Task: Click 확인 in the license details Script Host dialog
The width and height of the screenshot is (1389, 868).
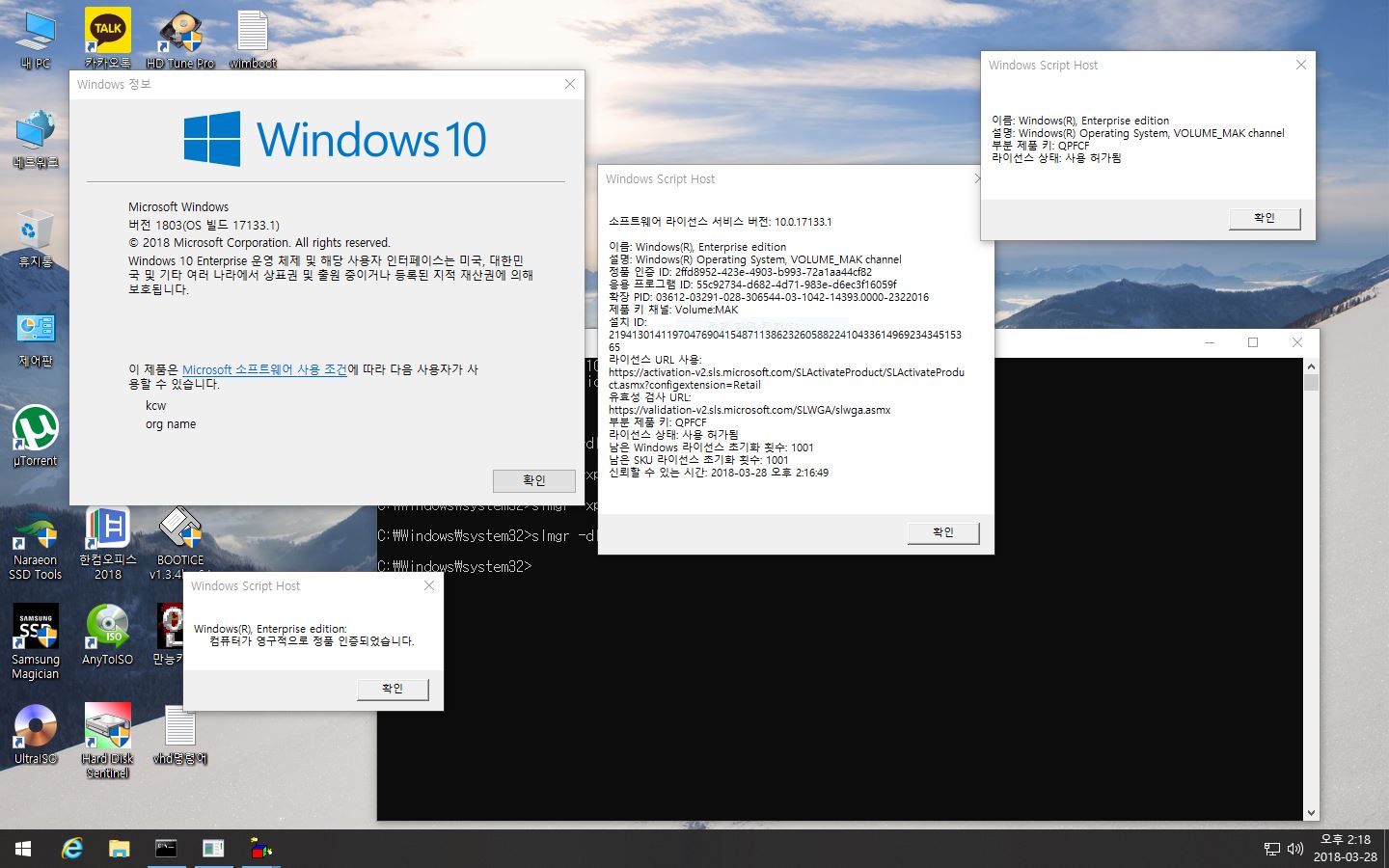Action: tap(943, 532)
